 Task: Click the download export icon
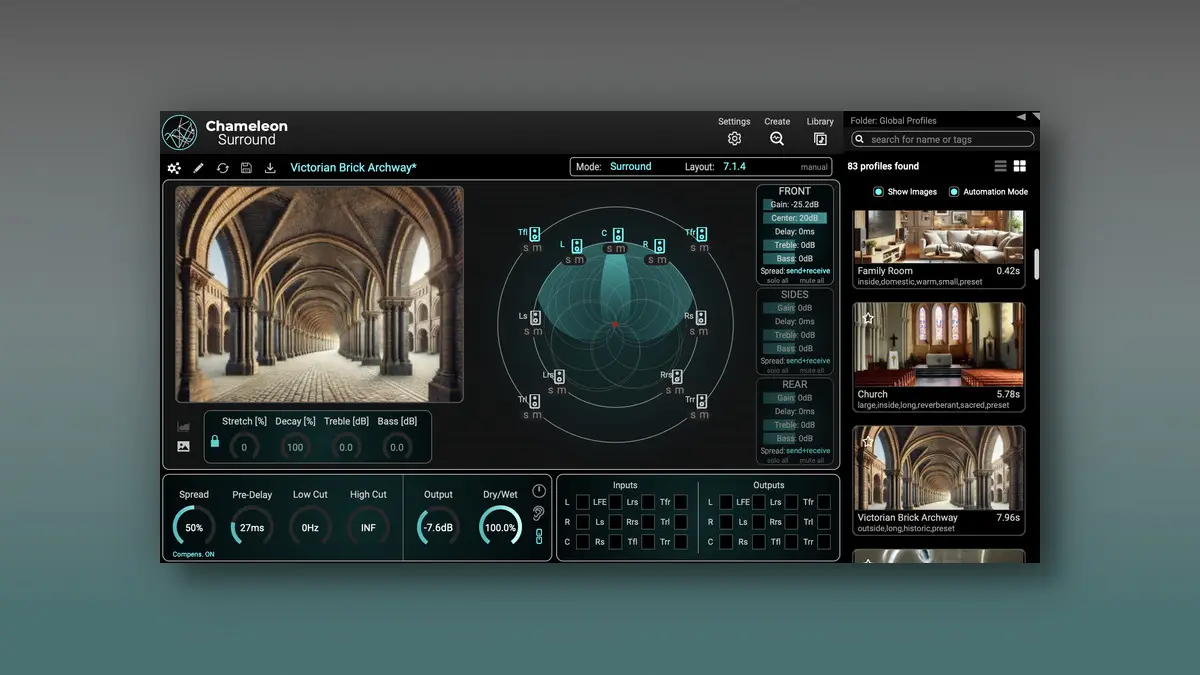click(270, 168)
